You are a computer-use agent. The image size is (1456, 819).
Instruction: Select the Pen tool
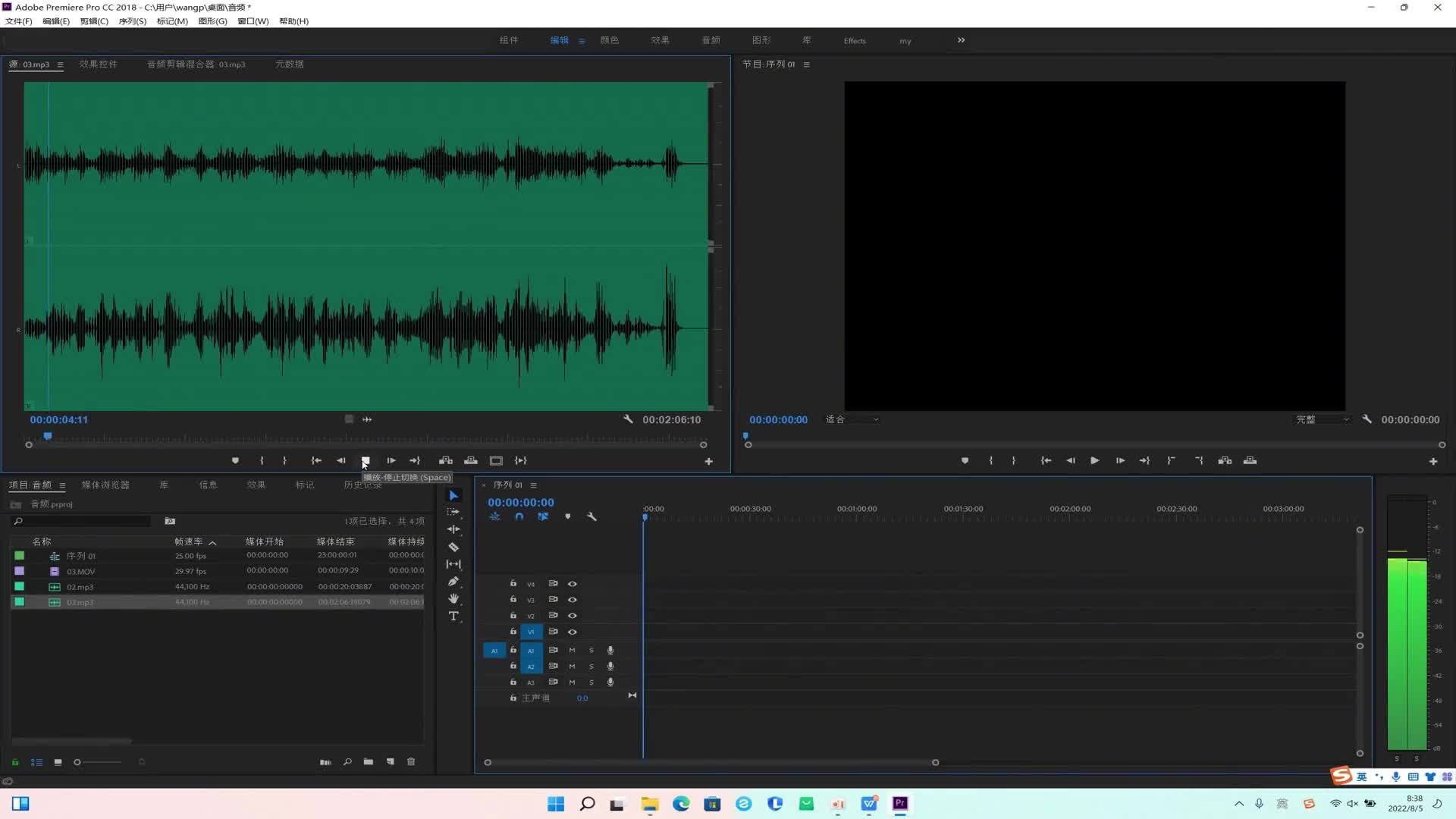pos(453,582)
